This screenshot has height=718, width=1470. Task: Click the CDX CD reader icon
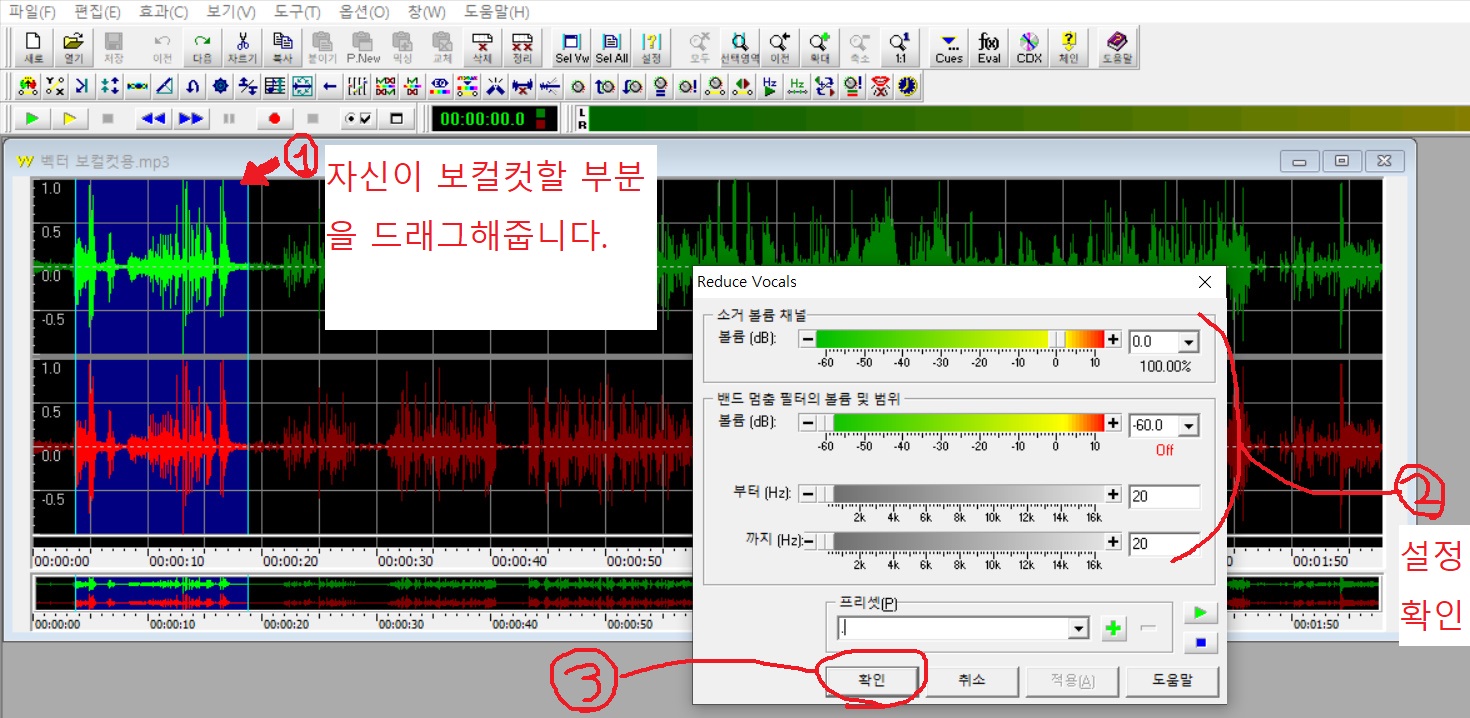coord(1029,46)
